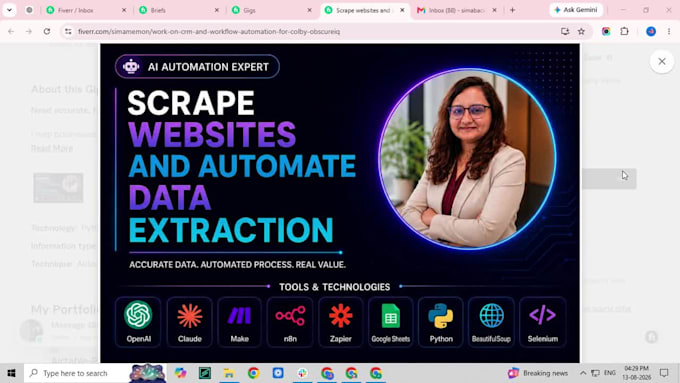680x383 pixels.
Task: Open the Chrome three-dot menu
Action: pos(669,31)
